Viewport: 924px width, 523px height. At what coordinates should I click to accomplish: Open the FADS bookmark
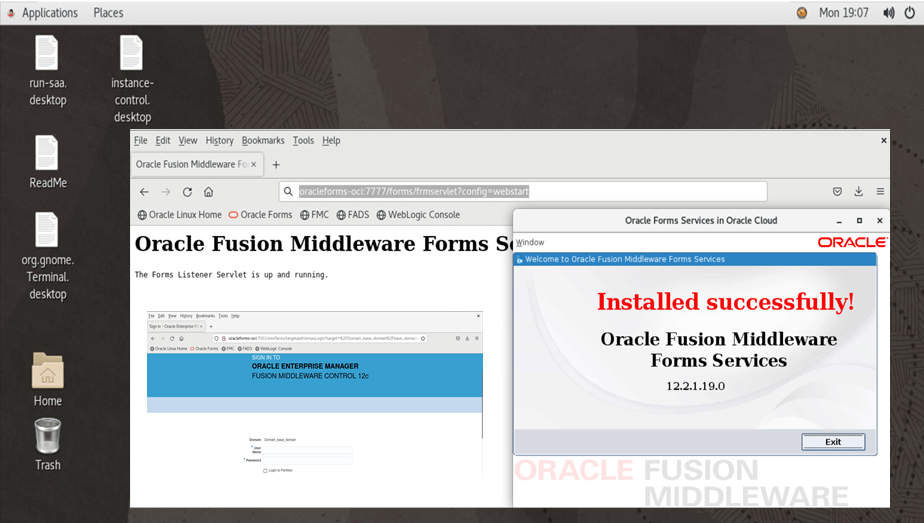click(x=353, y=215)
